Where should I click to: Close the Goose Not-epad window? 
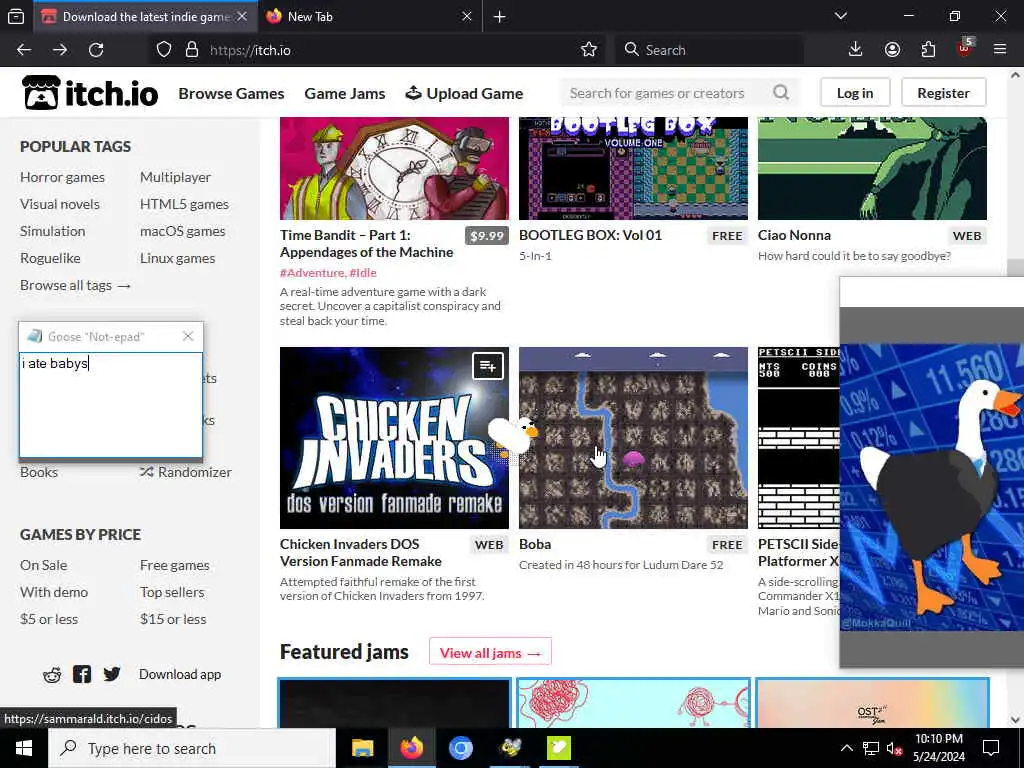pos(188,336)
